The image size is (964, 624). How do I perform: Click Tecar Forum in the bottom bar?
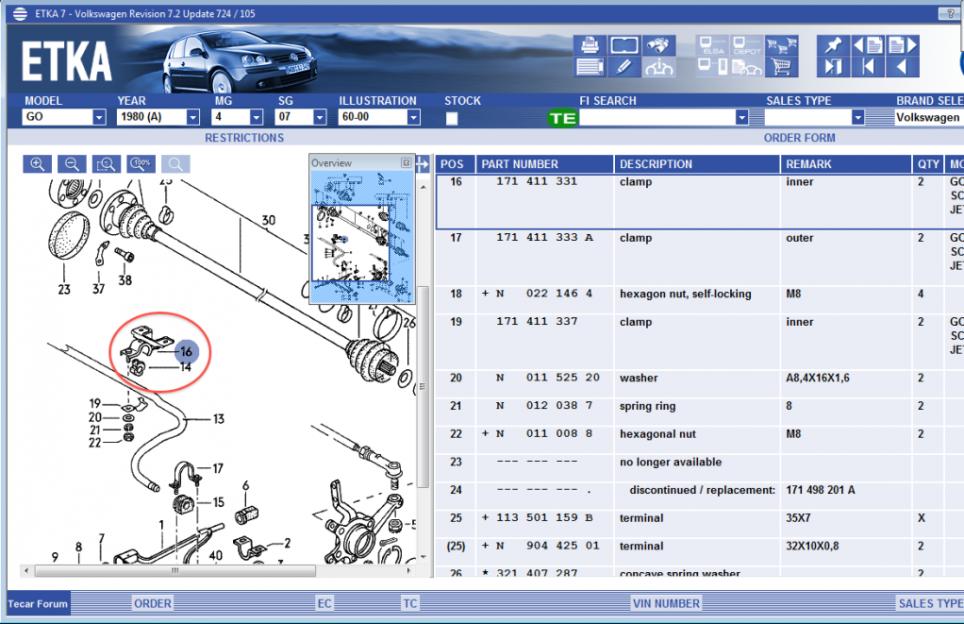tap(38, 604)
